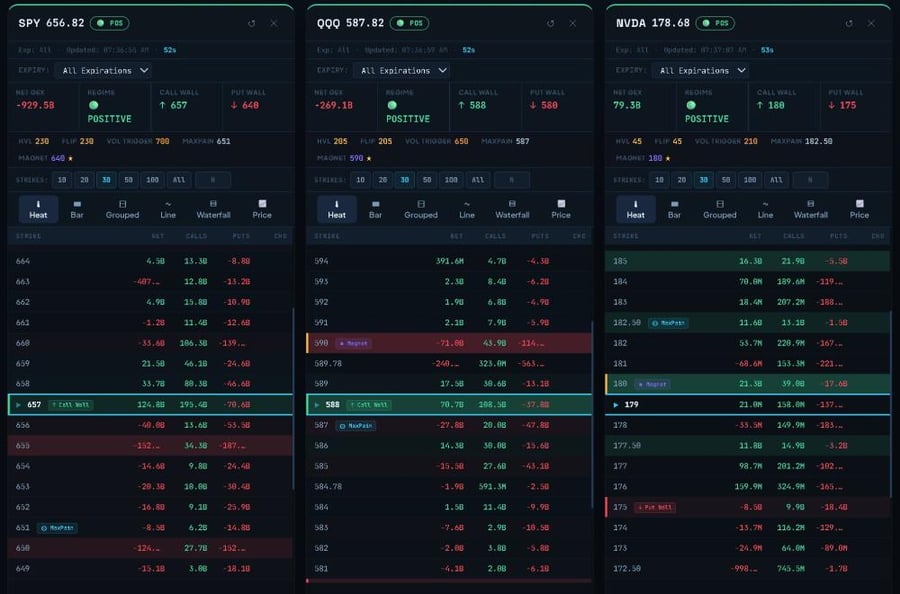The height and width of the screenshot is (594, 900).
Task: Switch QQQ panel to Price view
Action: coord(561,209)
